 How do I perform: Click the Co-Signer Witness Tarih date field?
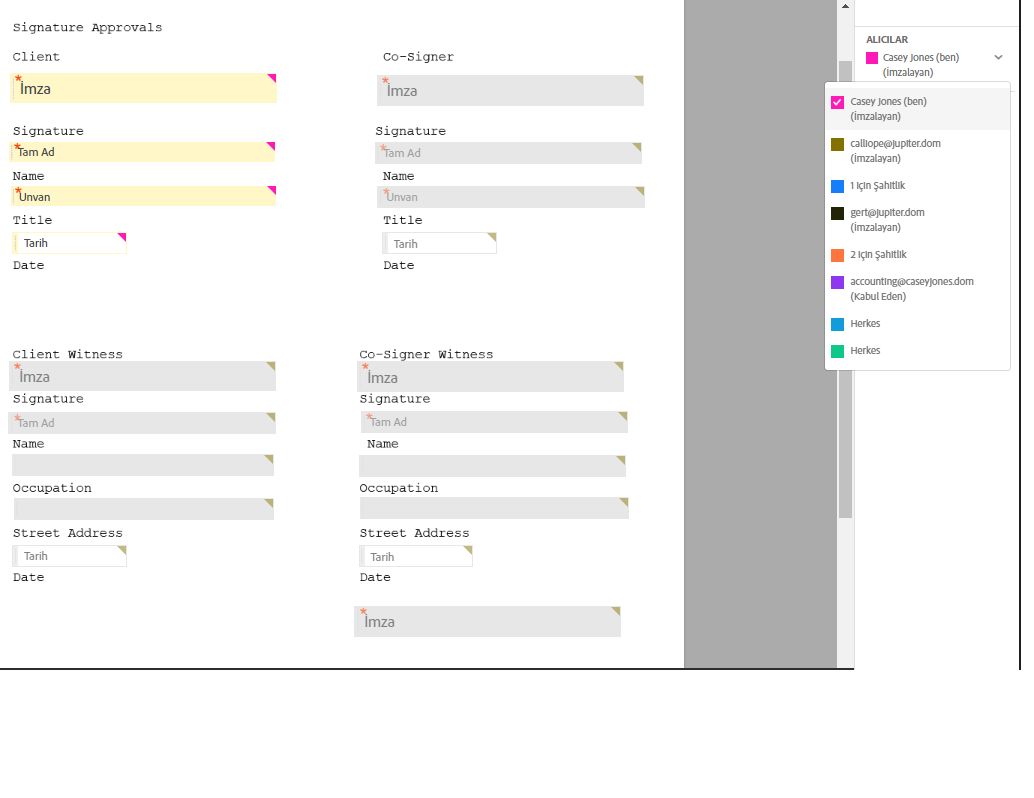tap(416, 557)
